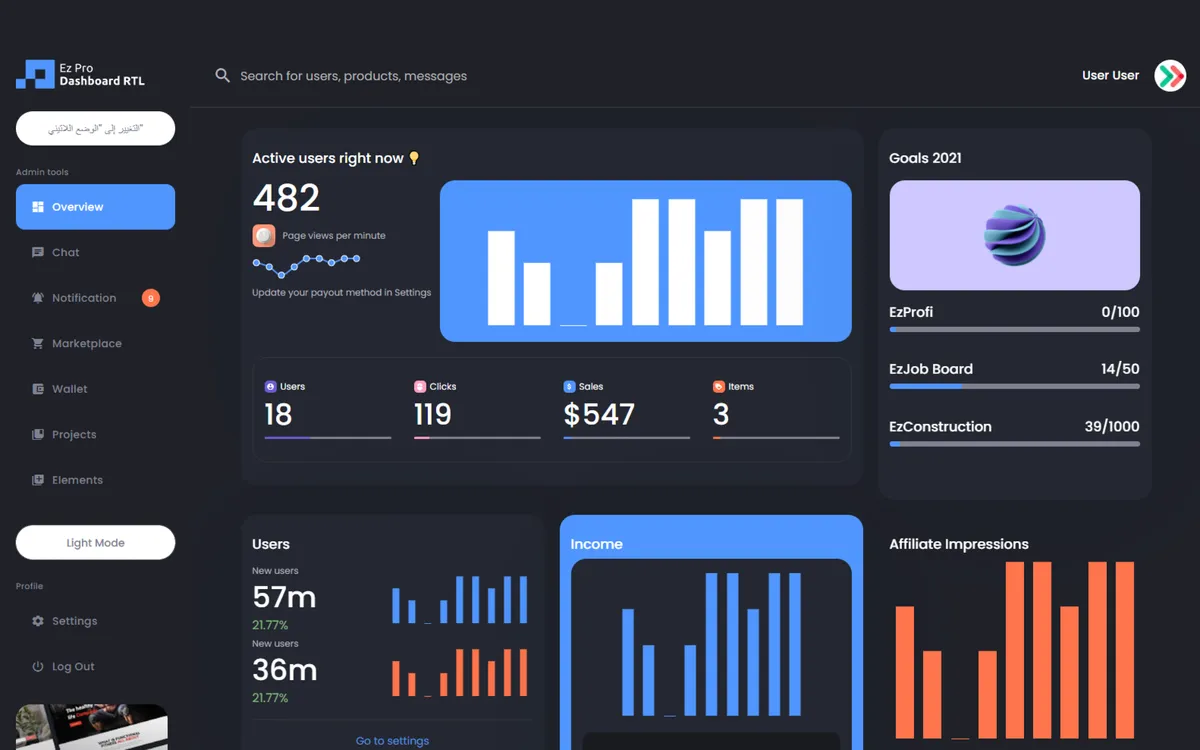Screen dimensions: 1200x750
Task: Click the 57m new users value
Action: tap(284, 597)
